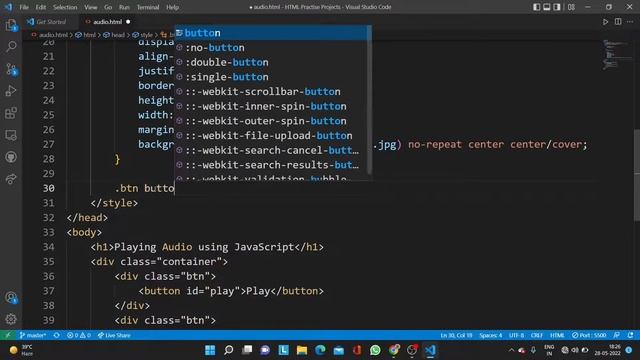Open the errors and warnings counter
This screenshot has height=360, width=640.
(x=79, y=335)
